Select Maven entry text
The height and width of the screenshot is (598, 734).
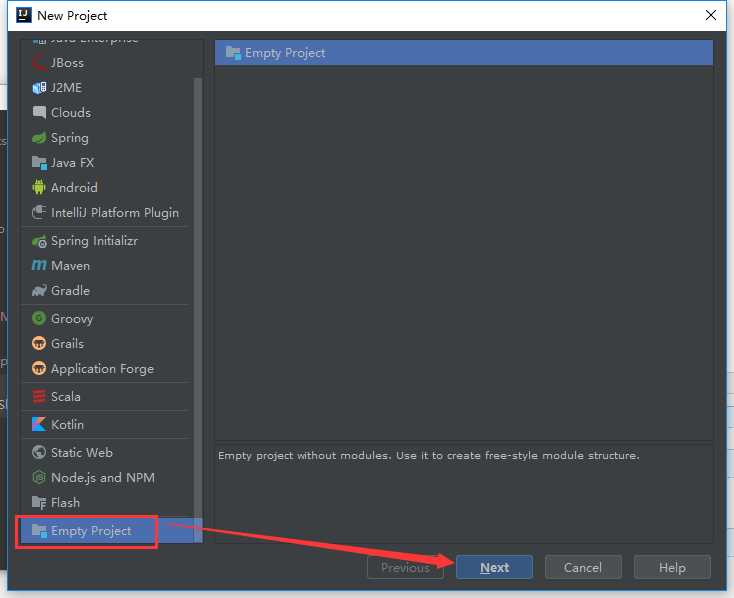tap(70, 266)
